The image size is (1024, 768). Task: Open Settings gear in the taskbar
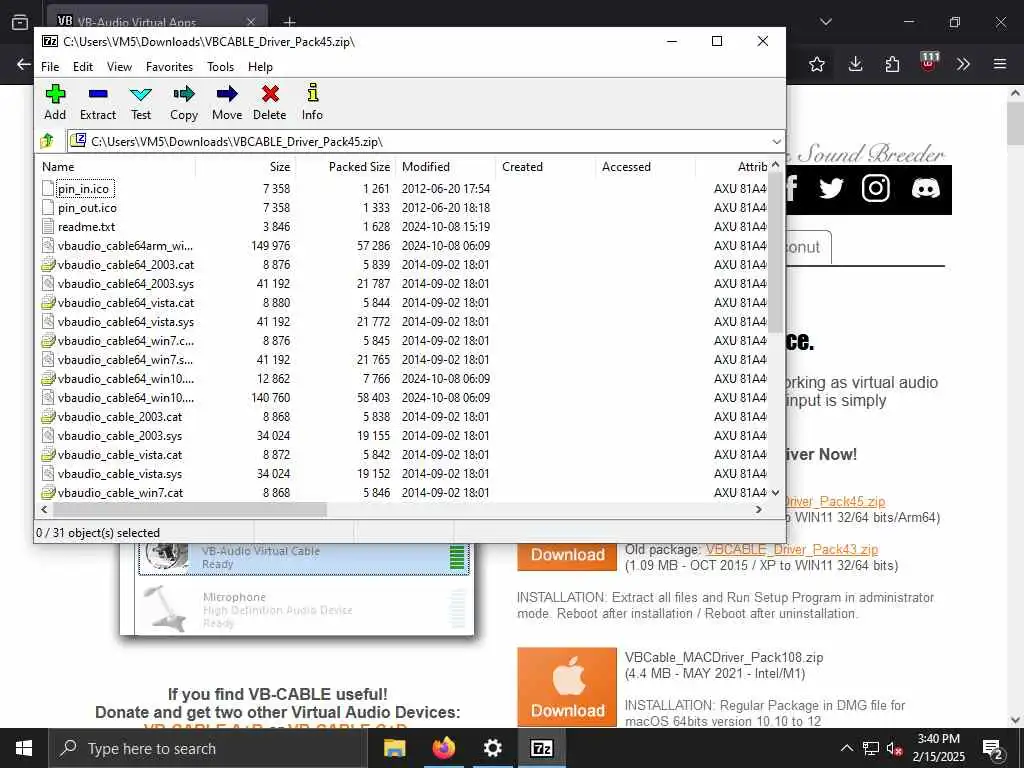coord(492,748)
